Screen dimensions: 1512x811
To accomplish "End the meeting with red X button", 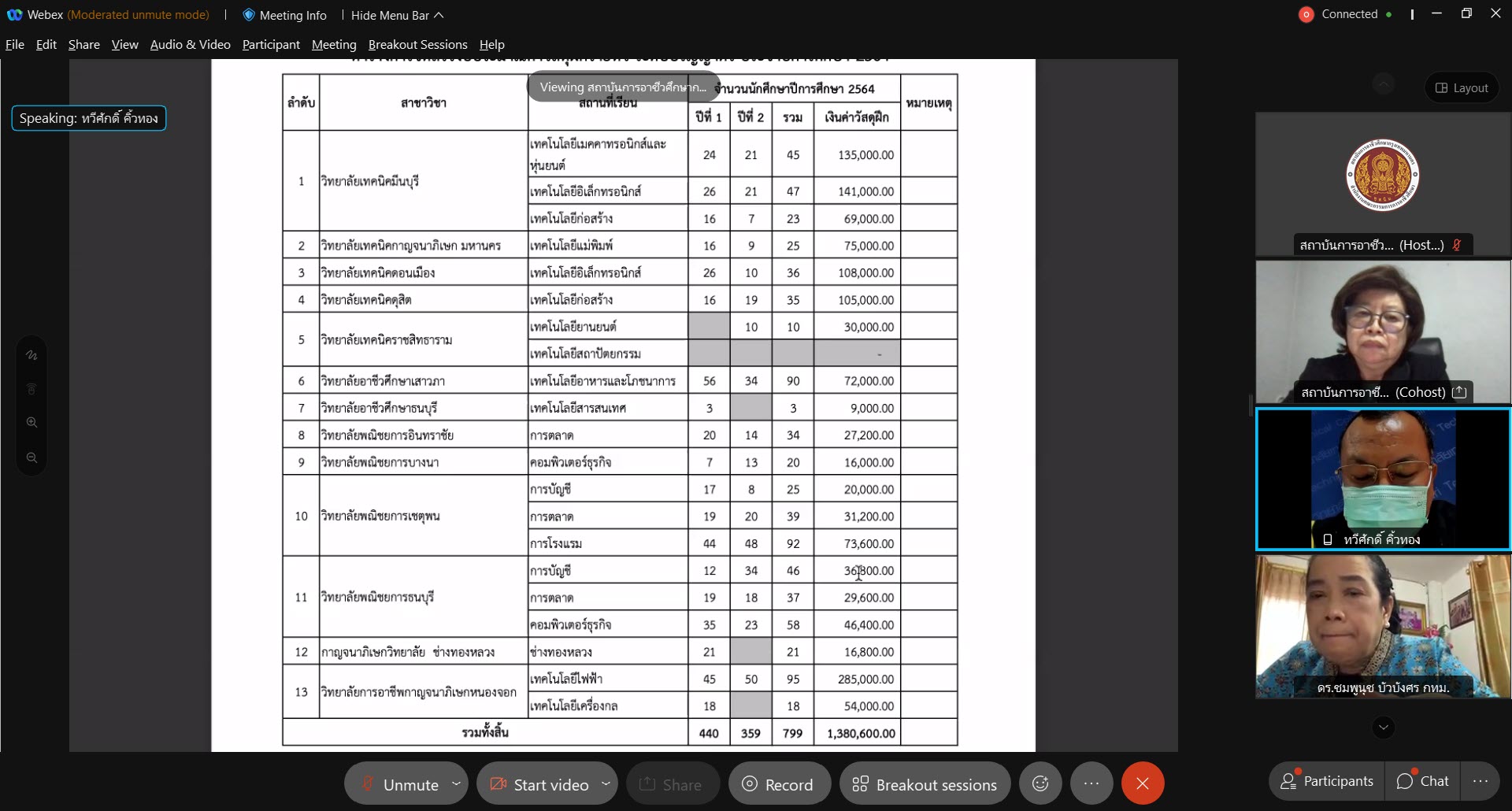I will click(x=1143, y=783).
